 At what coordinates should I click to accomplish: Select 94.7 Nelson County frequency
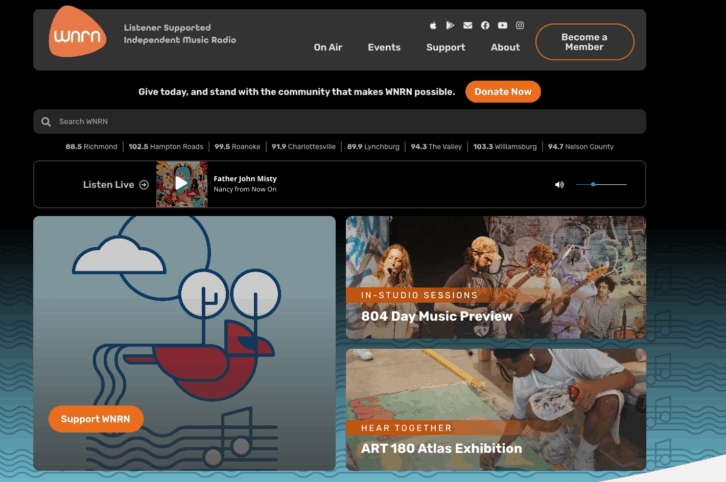[x=581, y=147]
